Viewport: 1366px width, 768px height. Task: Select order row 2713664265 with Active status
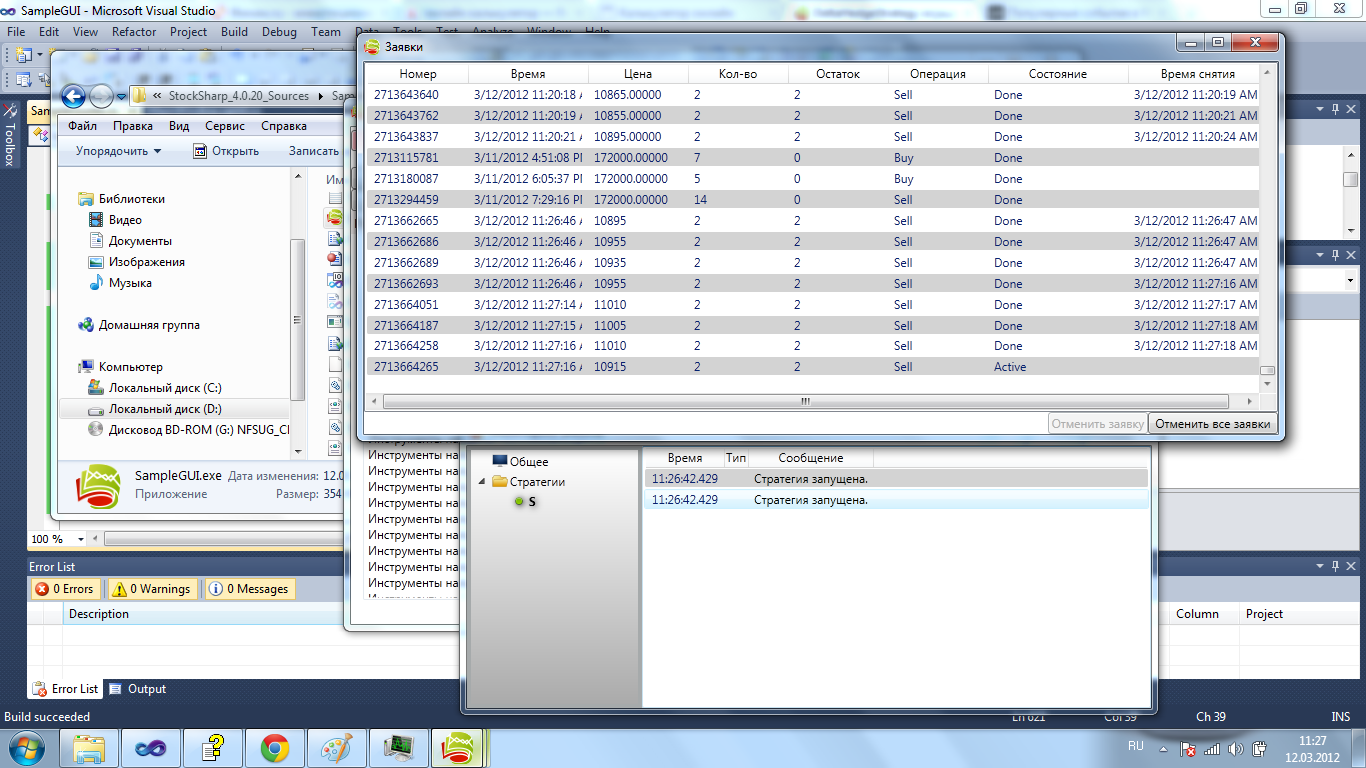point(813,367)
